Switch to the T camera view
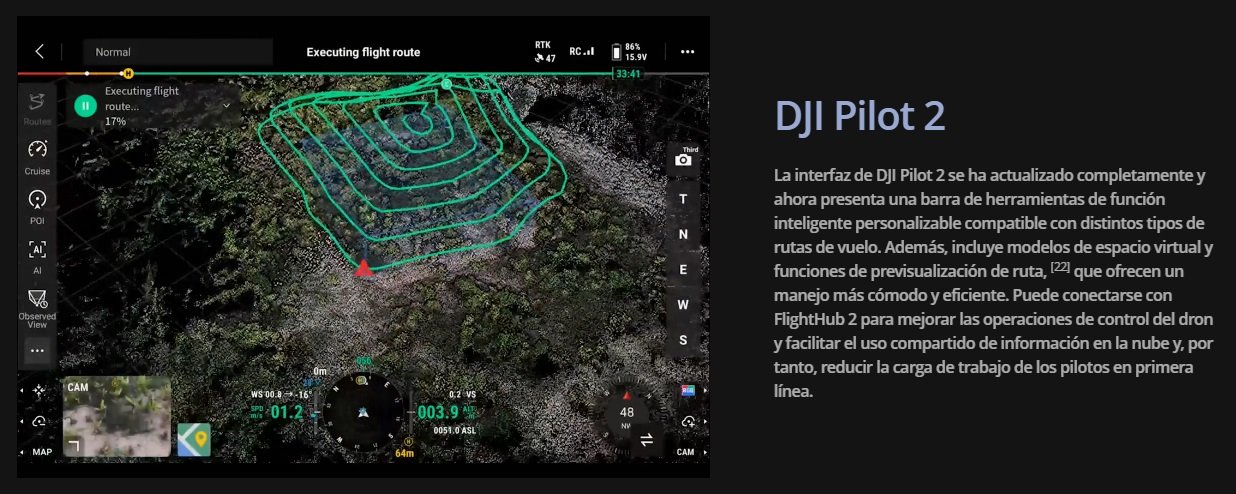The height and width of the screenshot is (494, 1236). point(683,199)
